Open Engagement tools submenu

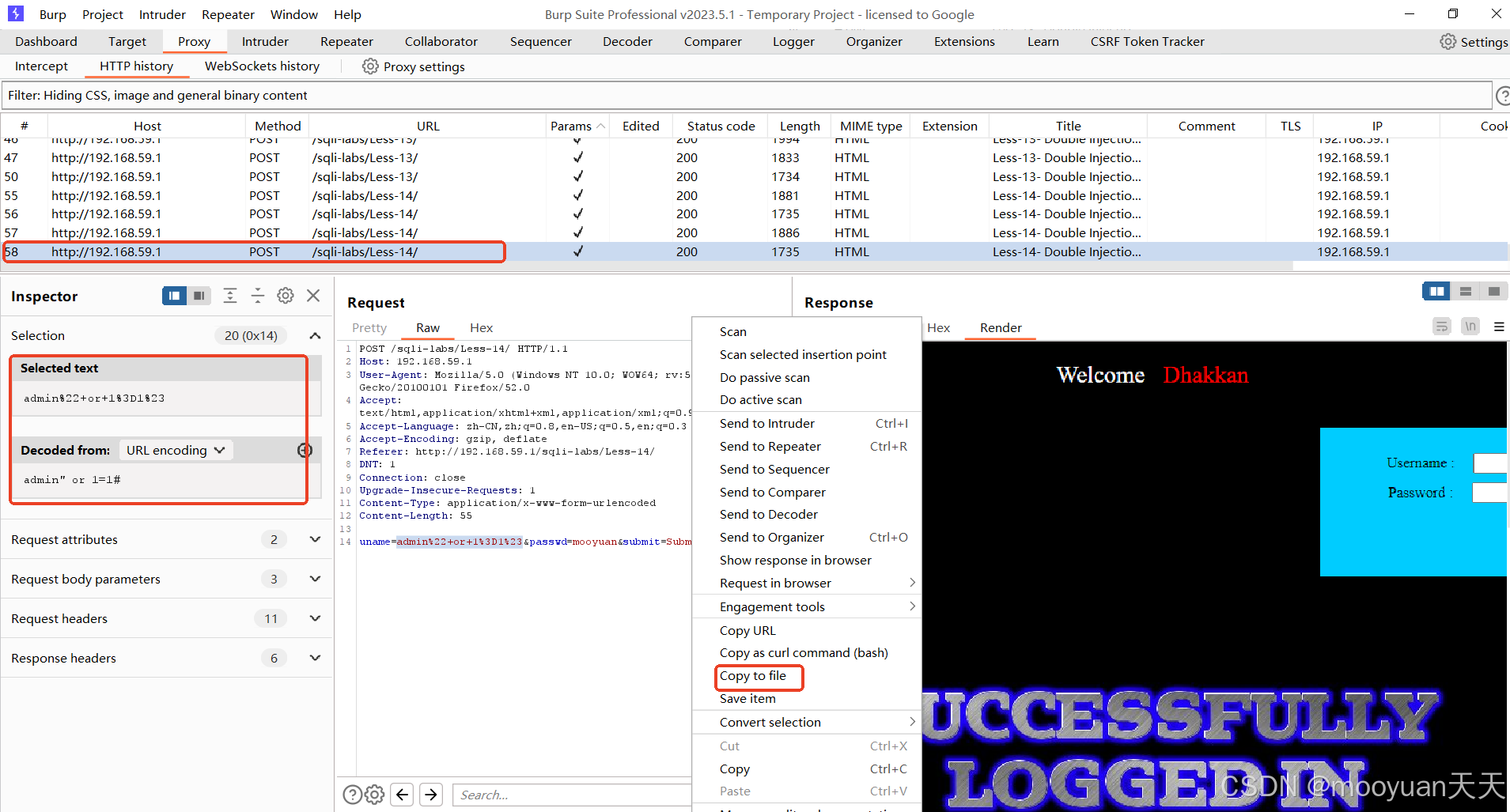807,606
